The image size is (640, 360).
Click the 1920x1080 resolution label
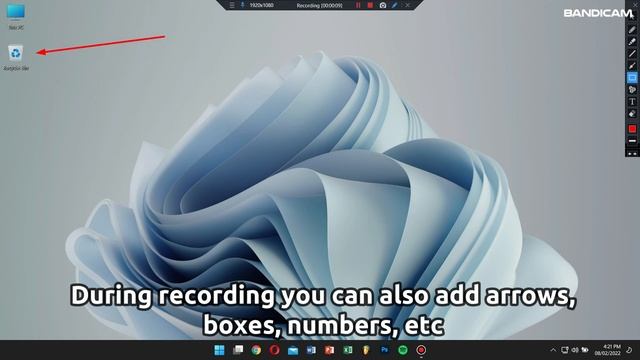(x=261, y=5)
